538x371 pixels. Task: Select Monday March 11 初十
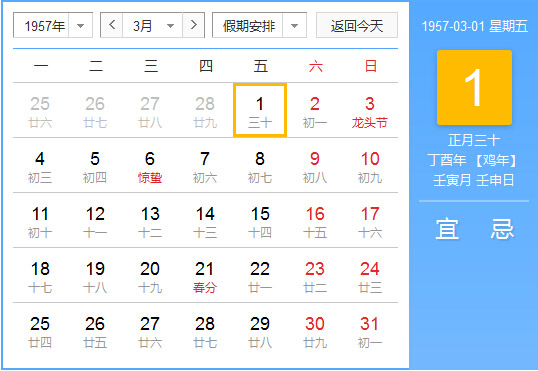point(40,221)
